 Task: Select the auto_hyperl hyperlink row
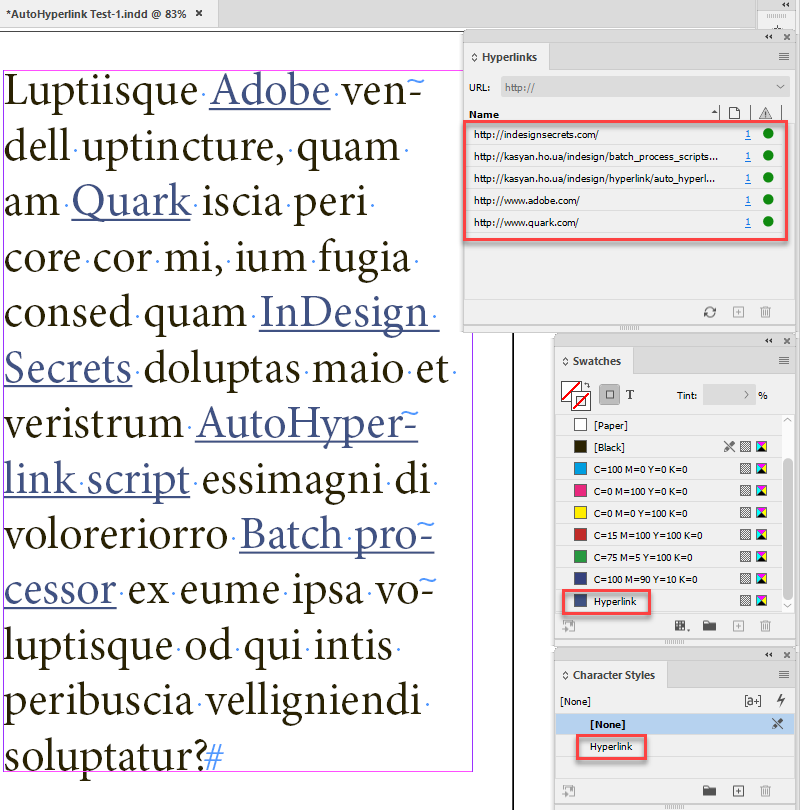tap(625, 178)
